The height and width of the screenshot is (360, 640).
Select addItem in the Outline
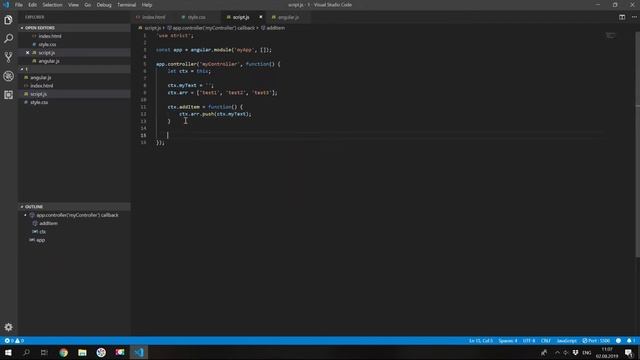(x=48, y=223)
